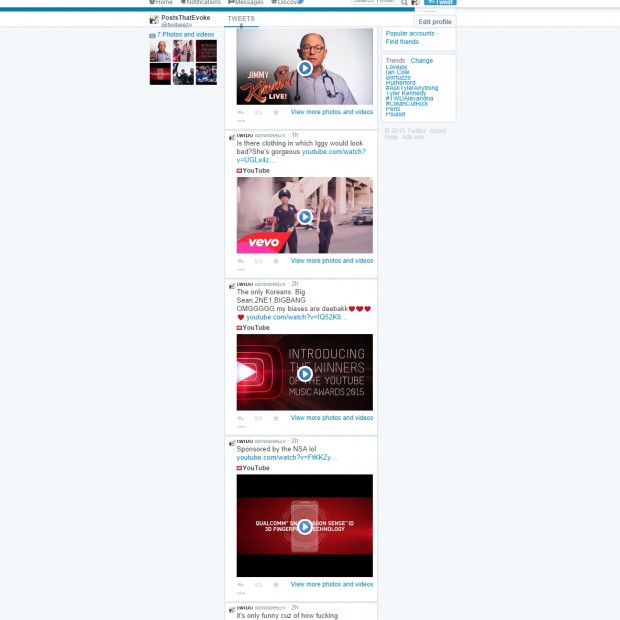Click avatar beside the NSA tweet
This screenshot has height=620, width=620.
pyautogui.click(x=232, y=443)
